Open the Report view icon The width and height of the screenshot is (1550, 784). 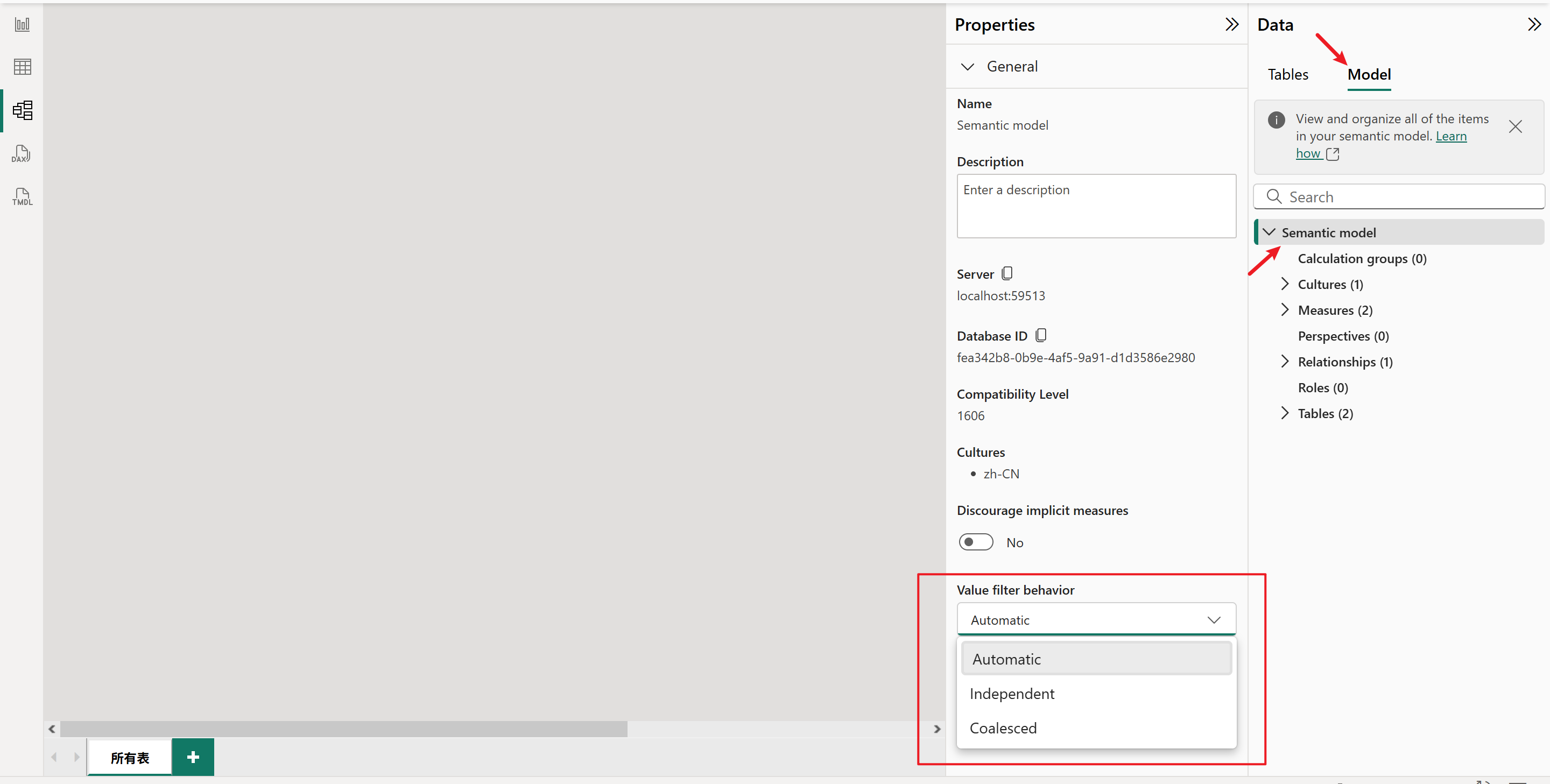(x=22, y=25)
